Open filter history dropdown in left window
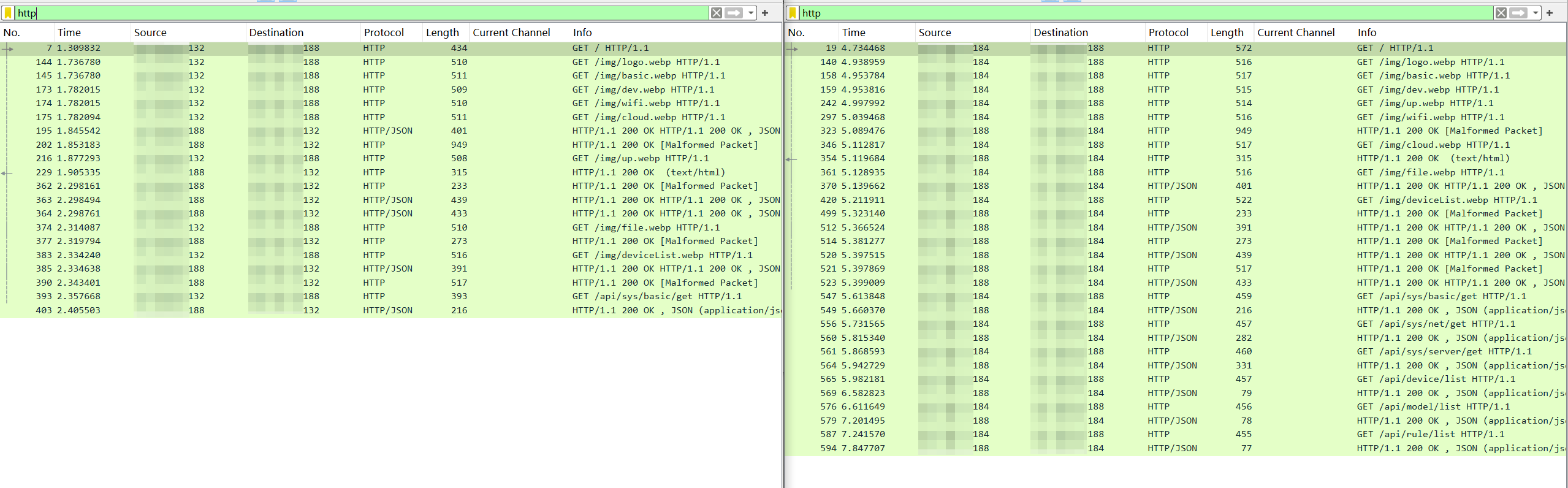1568x488 pixels. tap(751, 13)
